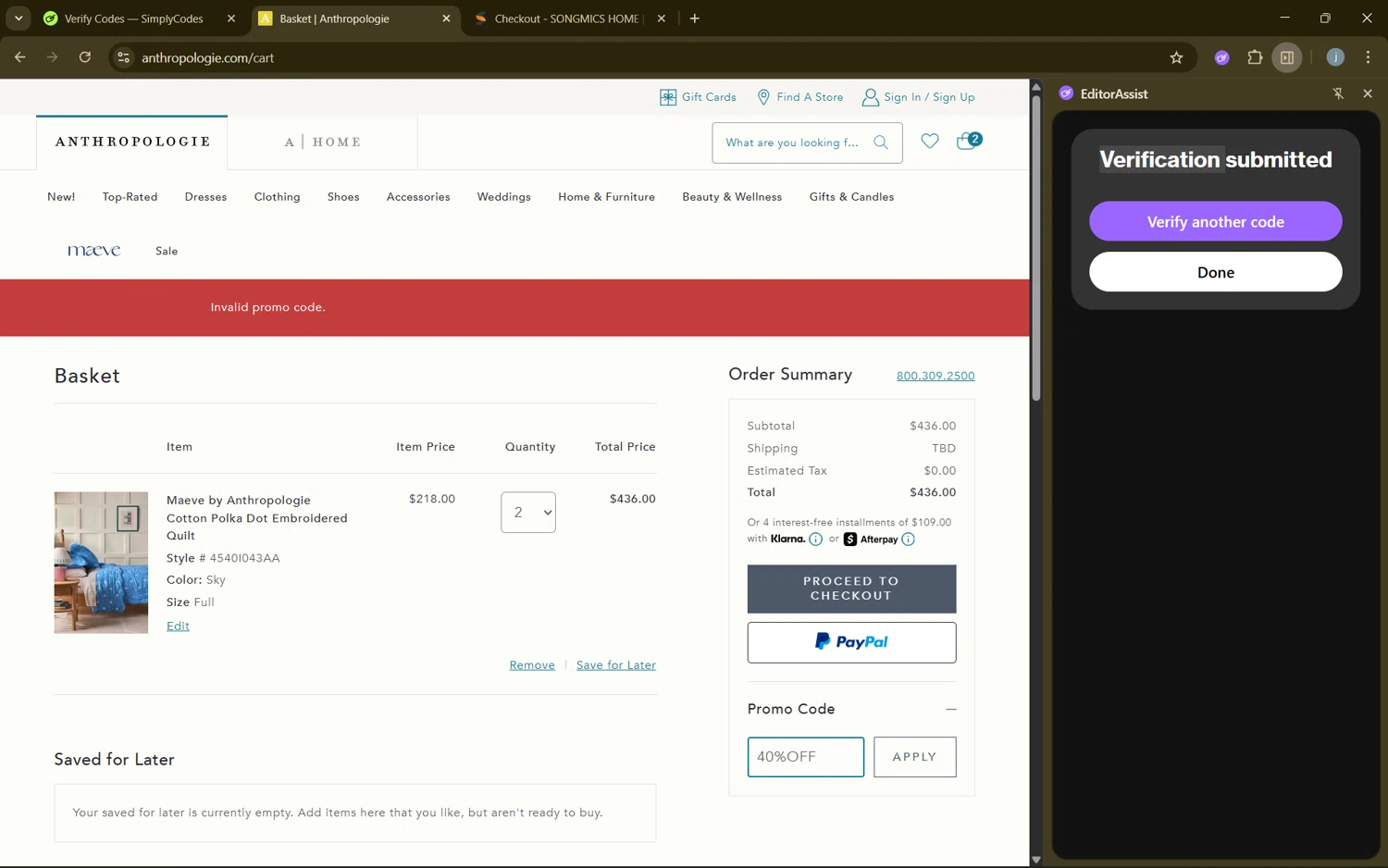Screen dimensions: 1388x868
Task: Open the Beauty & Wellness menu
Action: point(732,197)
